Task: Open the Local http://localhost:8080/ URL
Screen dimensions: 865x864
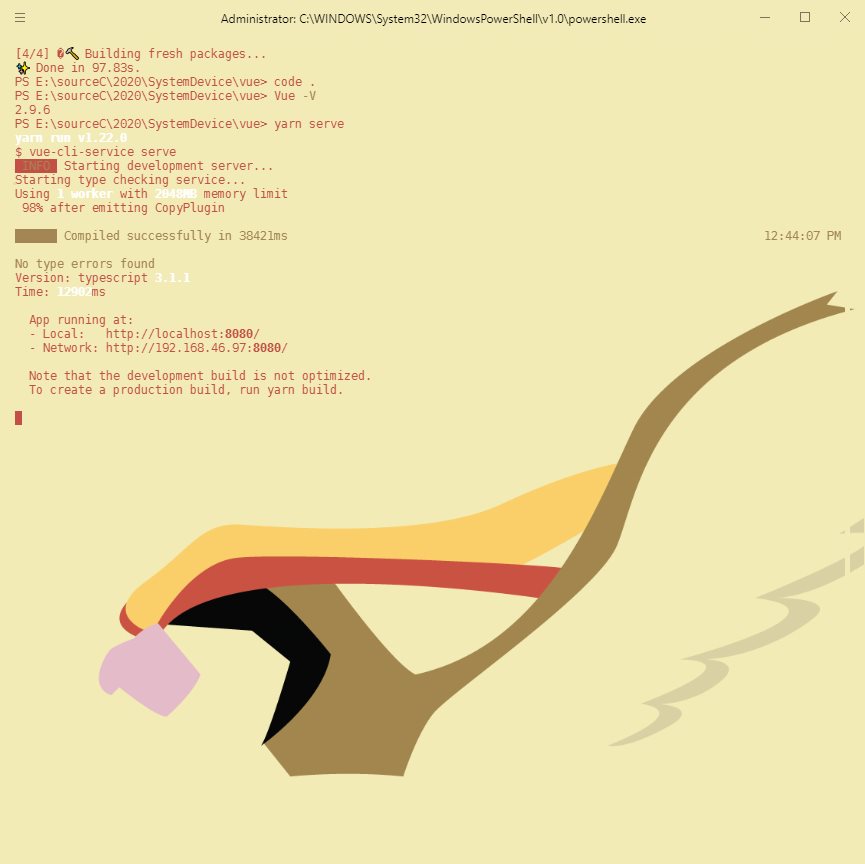Action: [183, 334]
